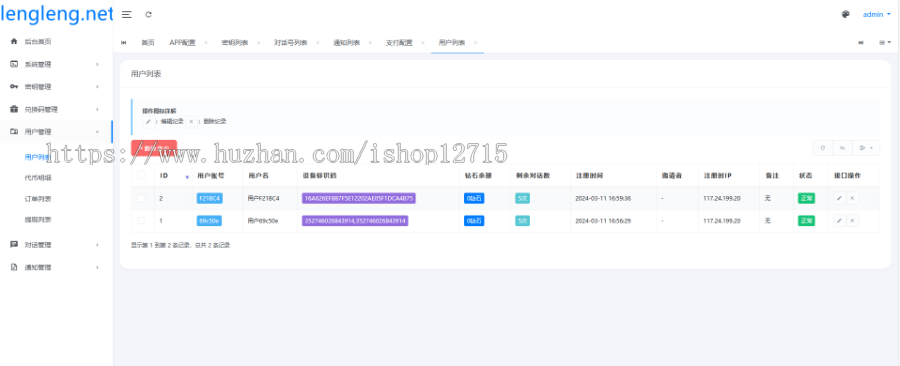Close the 通知列表 tab
Viewport: 900px width, 366px height.
(x=370, y=42)
